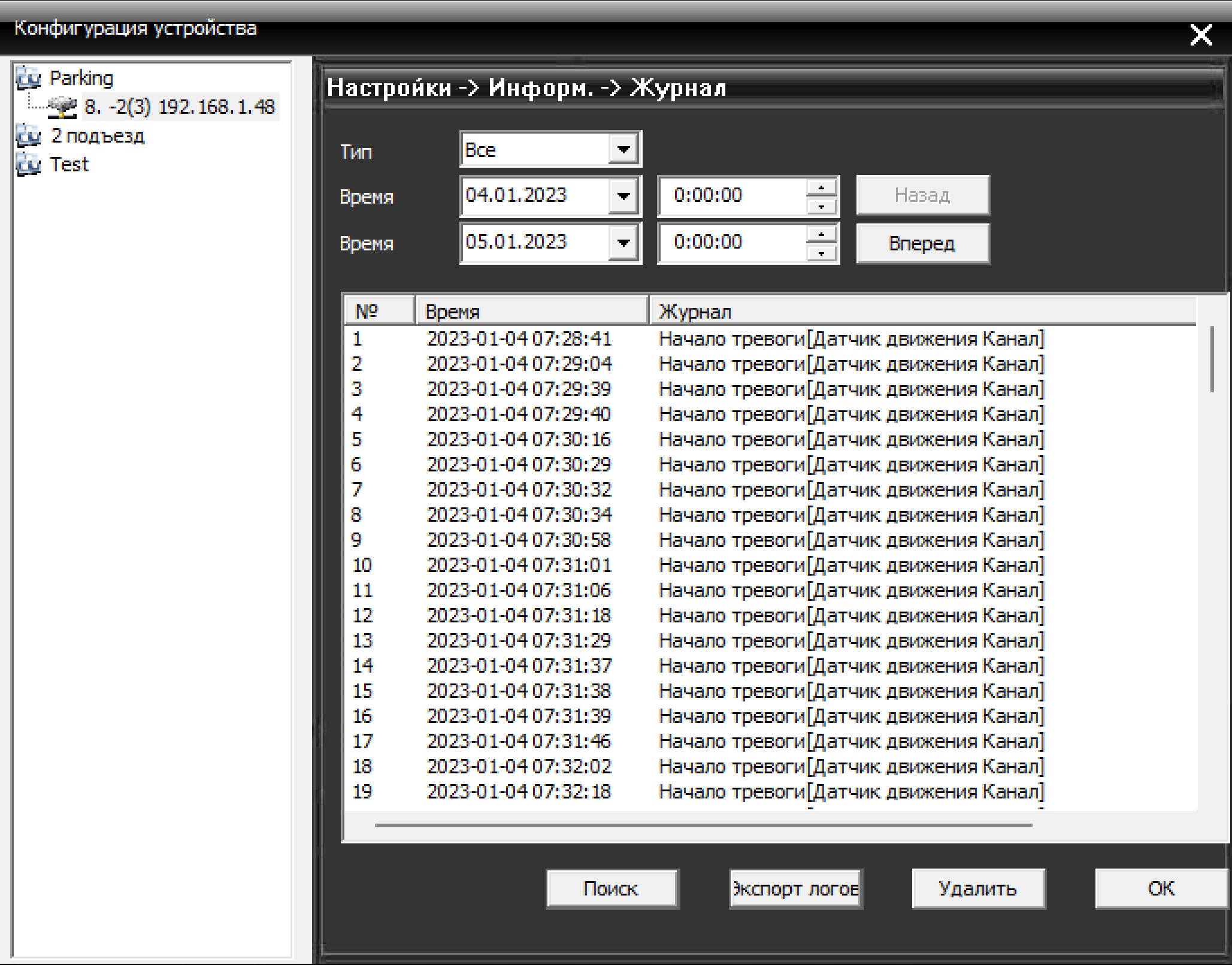Image resolution: width=1232 pixels, height=965 pixels.
Task: Open the Тип dropdown list
Action: (623, 150)
